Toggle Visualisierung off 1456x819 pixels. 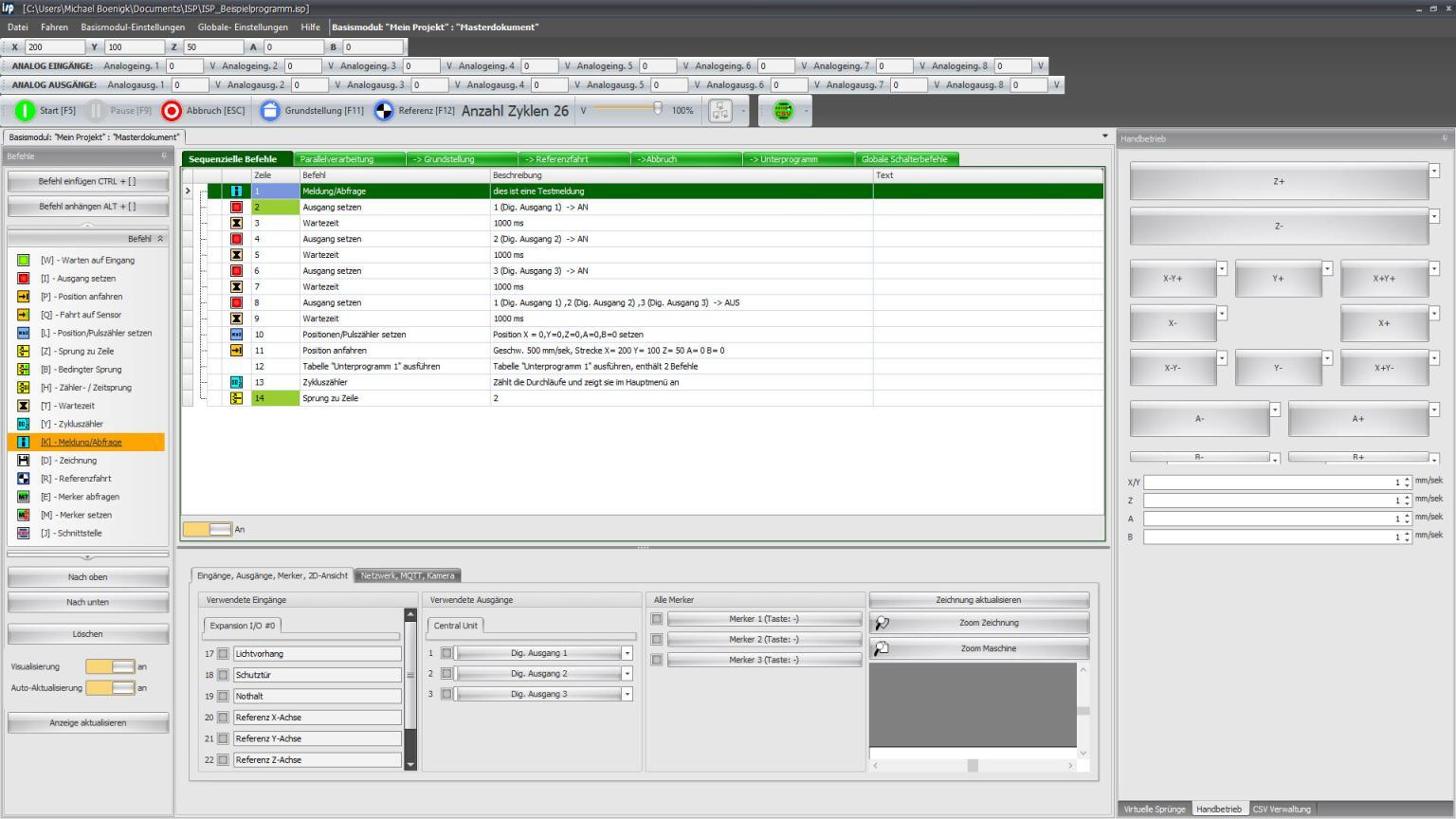(x=111, y=666)
